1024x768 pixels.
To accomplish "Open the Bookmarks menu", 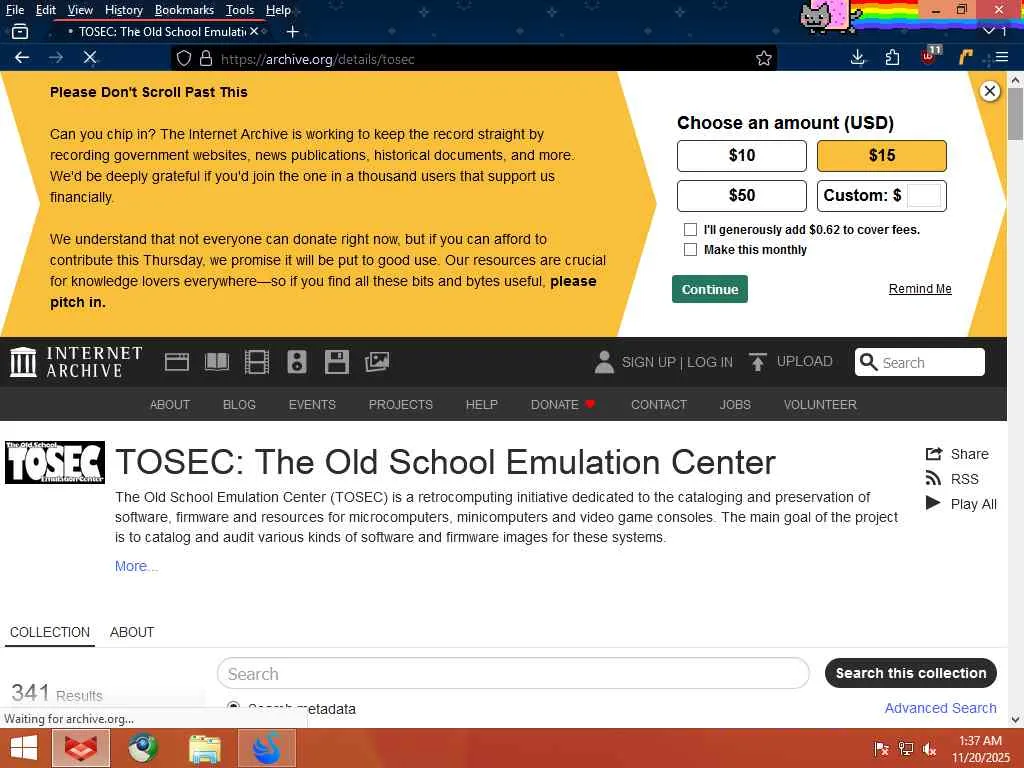I will pos(184,10).
